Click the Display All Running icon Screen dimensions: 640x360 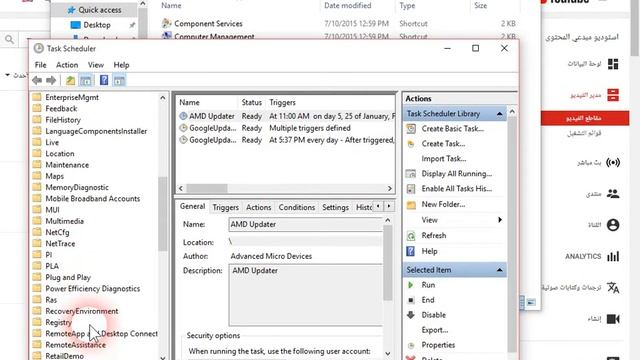tap(411, 174)
